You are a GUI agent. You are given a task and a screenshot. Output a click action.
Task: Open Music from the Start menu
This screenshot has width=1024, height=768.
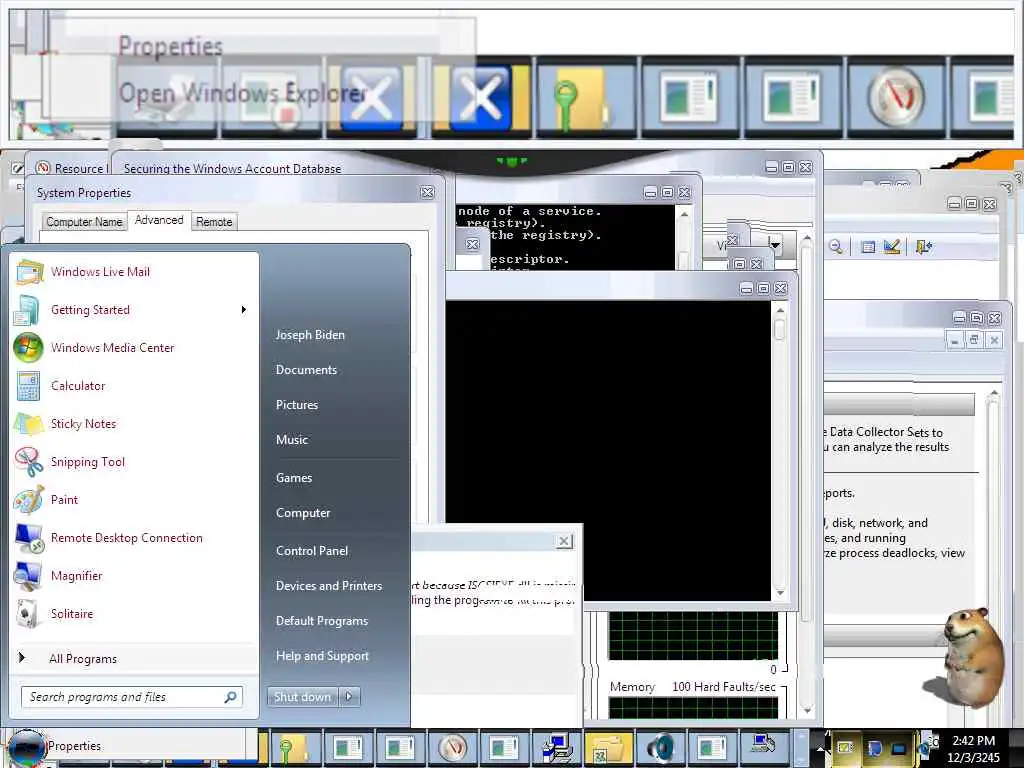point(292,440)
